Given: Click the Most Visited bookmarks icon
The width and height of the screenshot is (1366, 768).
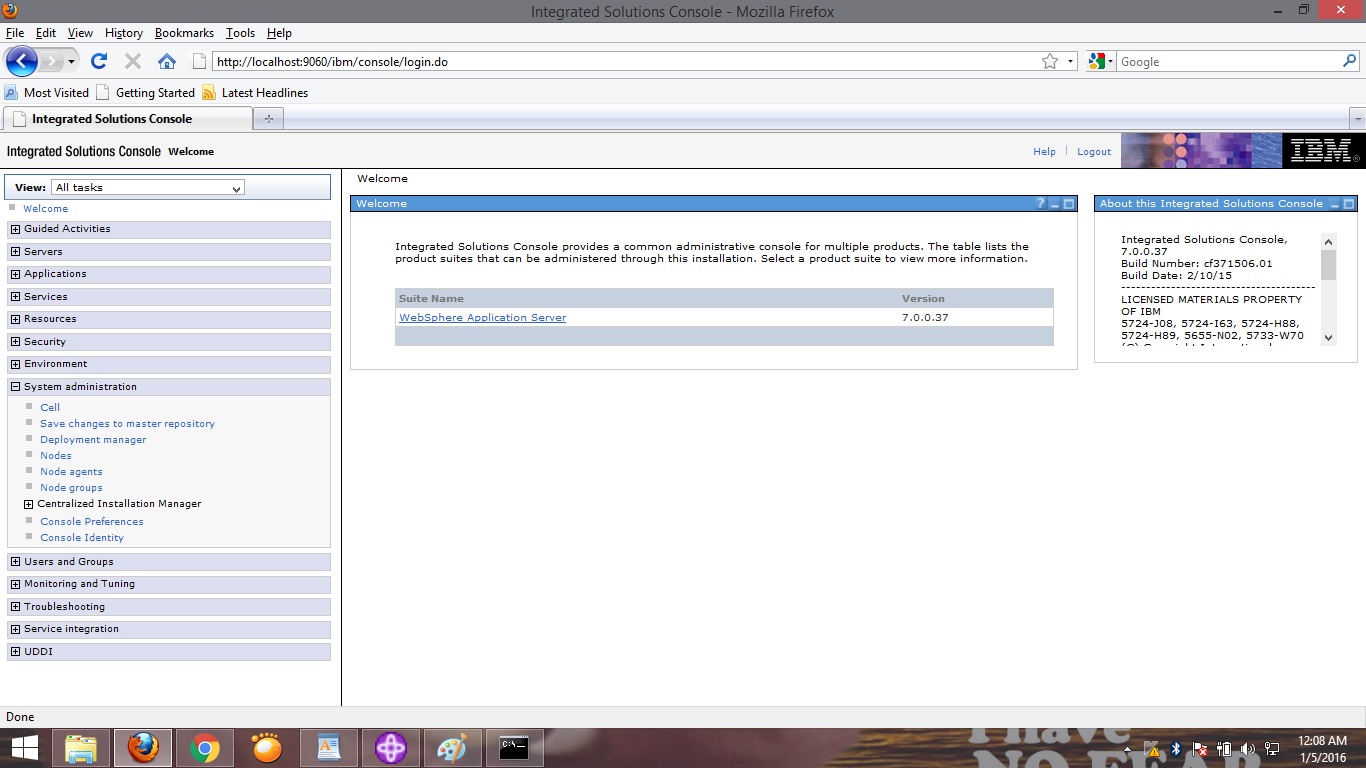Looking at the screenshot, I should pyautogui.click(x=10, y=92).
